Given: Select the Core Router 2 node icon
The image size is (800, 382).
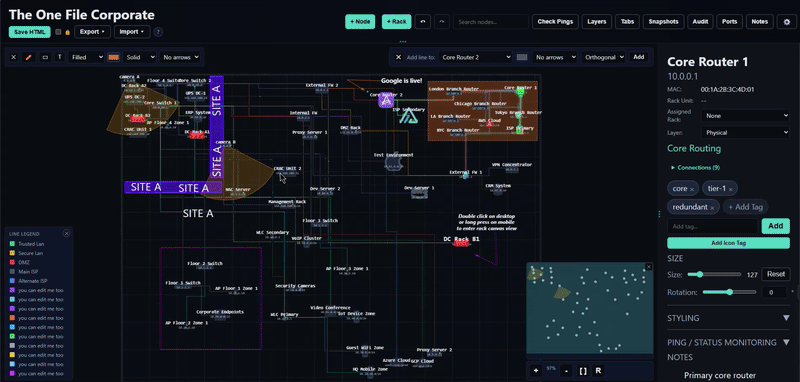Looking at the screenshot, I should [386, 101].
